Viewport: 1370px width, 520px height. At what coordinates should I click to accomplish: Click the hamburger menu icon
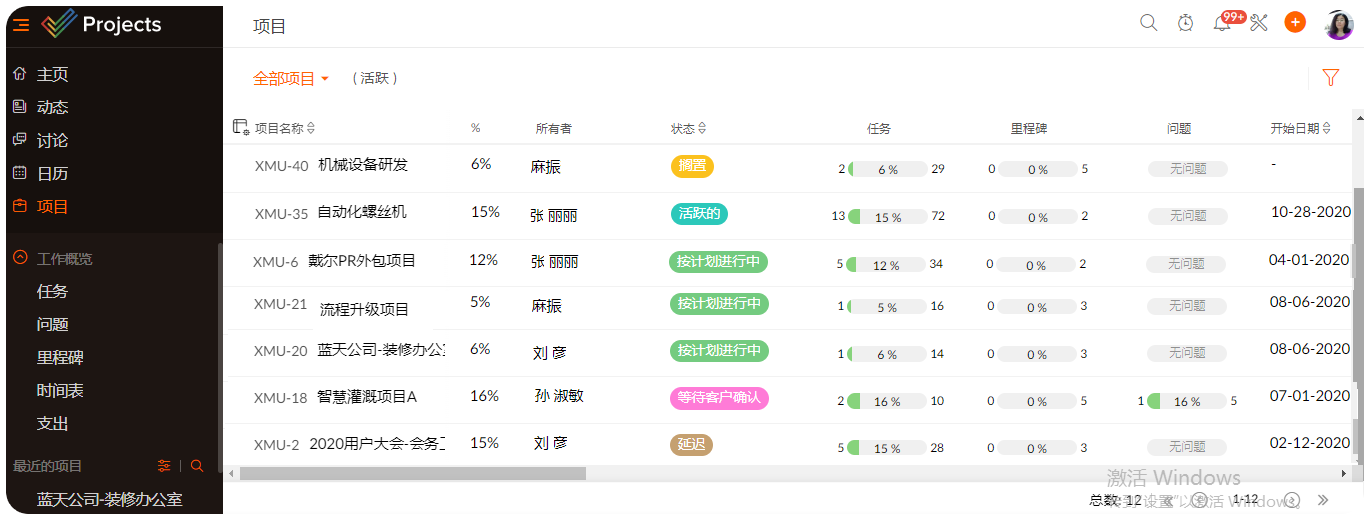tap(21, 25)
